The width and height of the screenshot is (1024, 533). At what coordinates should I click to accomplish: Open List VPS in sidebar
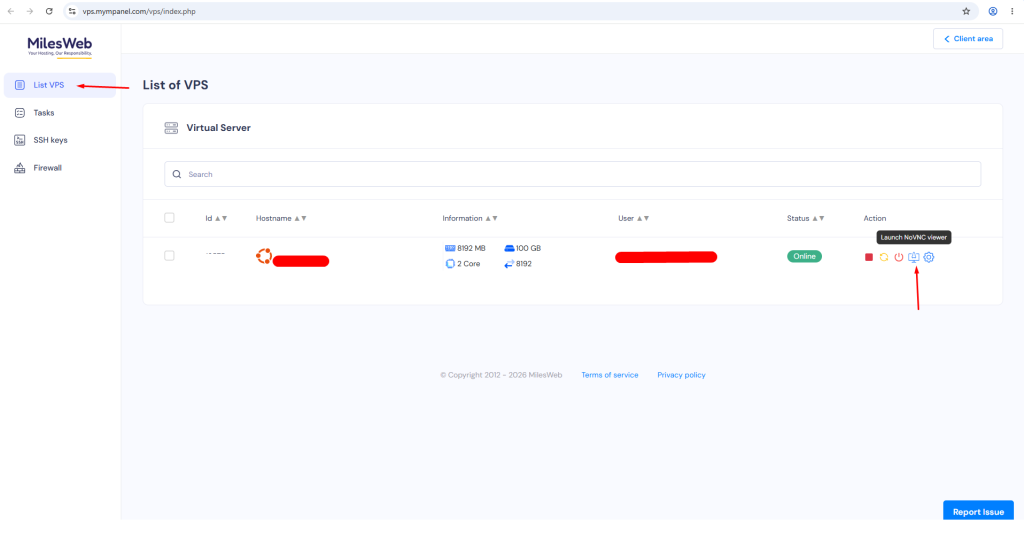click(x=60, y=85)
